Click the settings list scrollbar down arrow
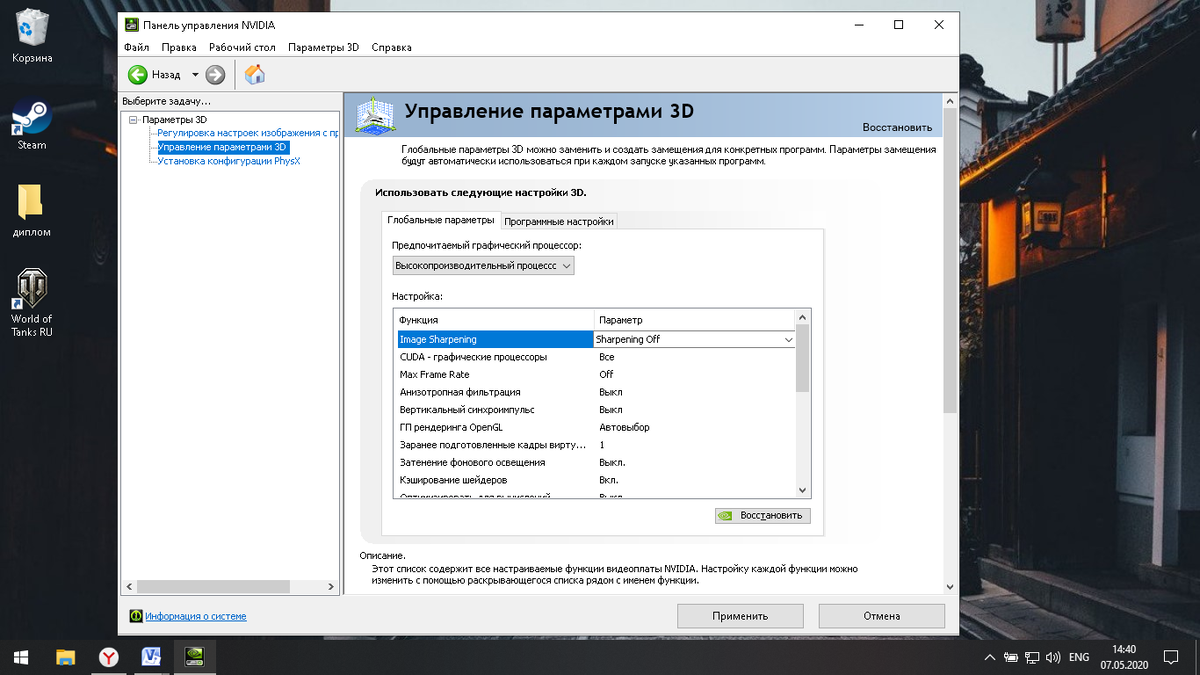 point(802,490)
